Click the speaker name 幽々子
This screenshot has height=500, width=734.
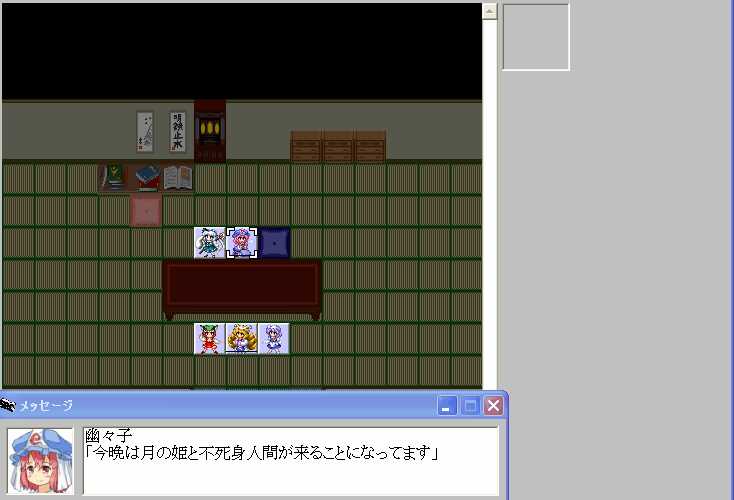click(109, 436)
